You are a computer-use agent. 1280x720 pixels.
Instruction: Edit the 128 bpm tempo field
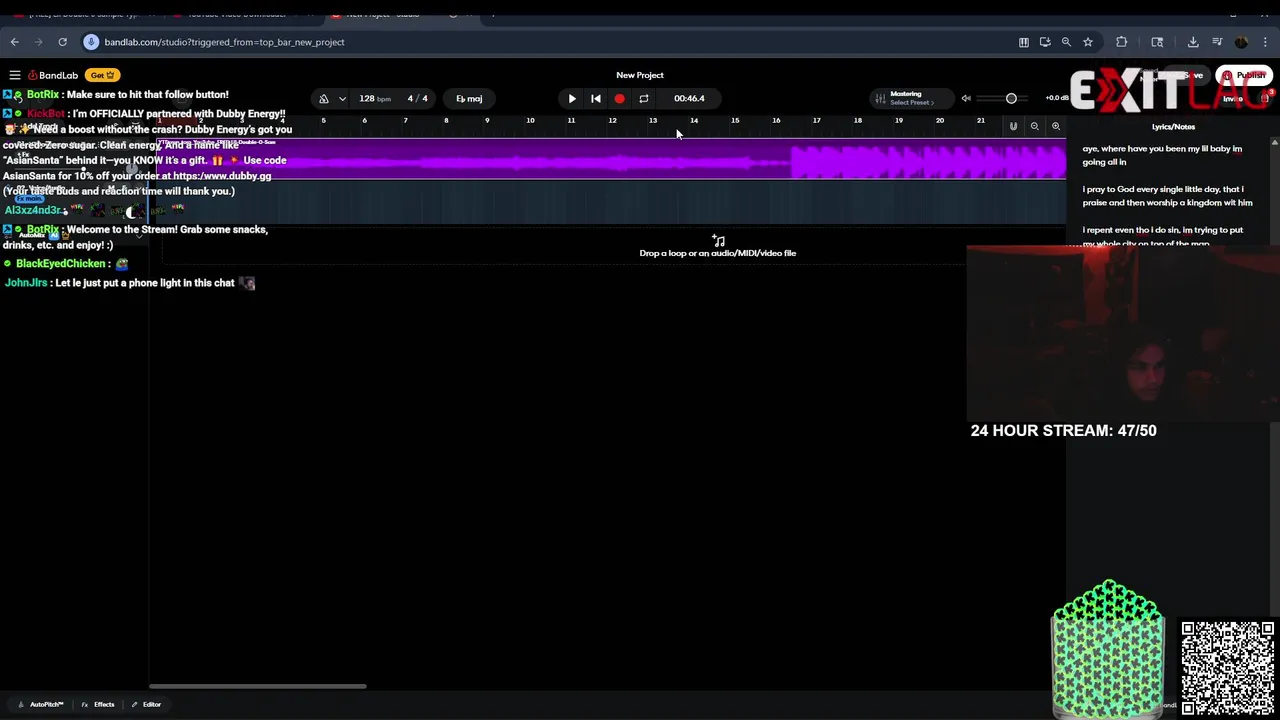pos(375,98)
